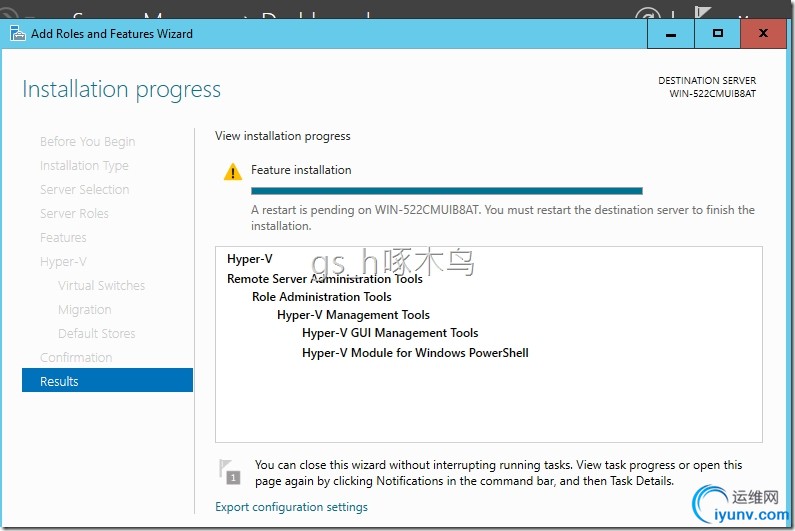Image resolution: width=795 pixels, height=531 pixels.
Task: Click the notification flag icon near the bottom
Action: click(x=229, y=472)
